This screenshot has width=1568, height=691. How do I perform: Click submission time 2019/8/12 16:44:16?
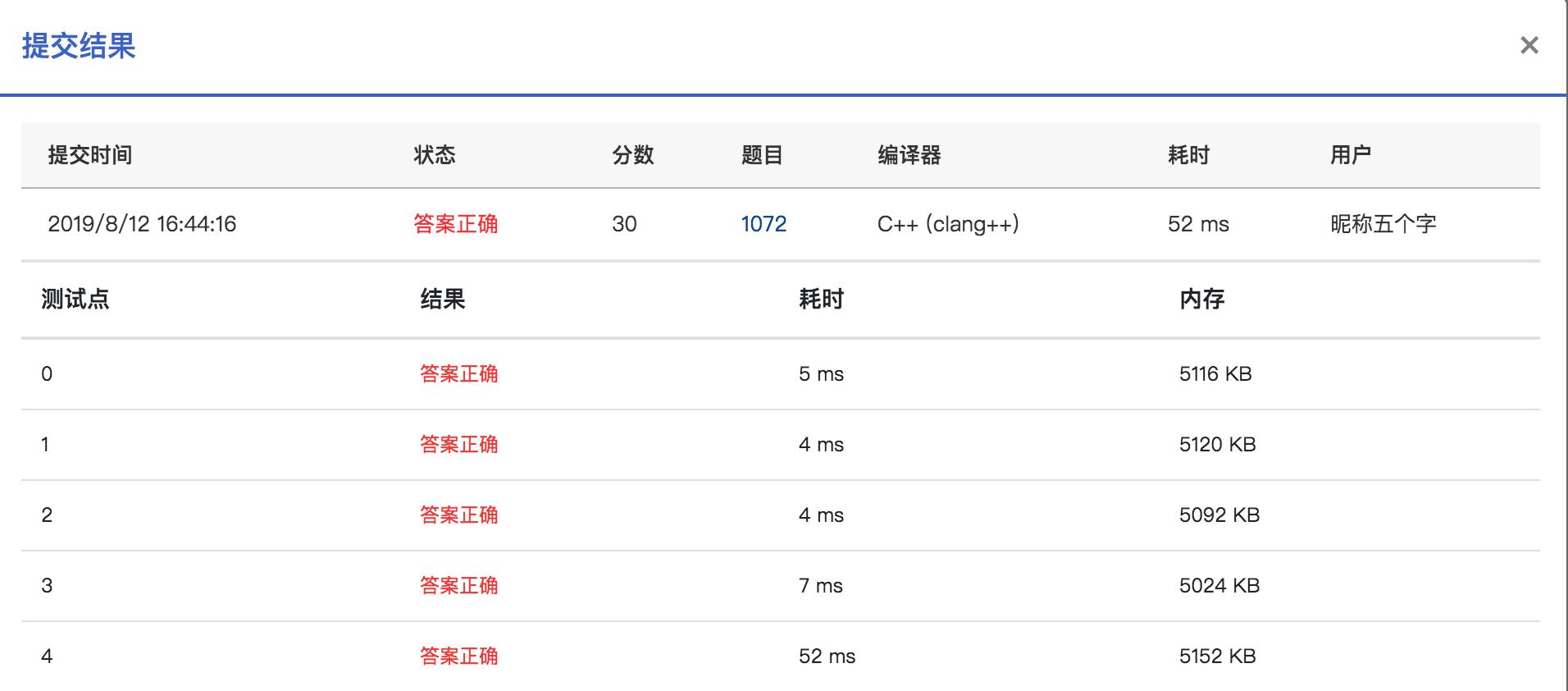click(142, 224)
